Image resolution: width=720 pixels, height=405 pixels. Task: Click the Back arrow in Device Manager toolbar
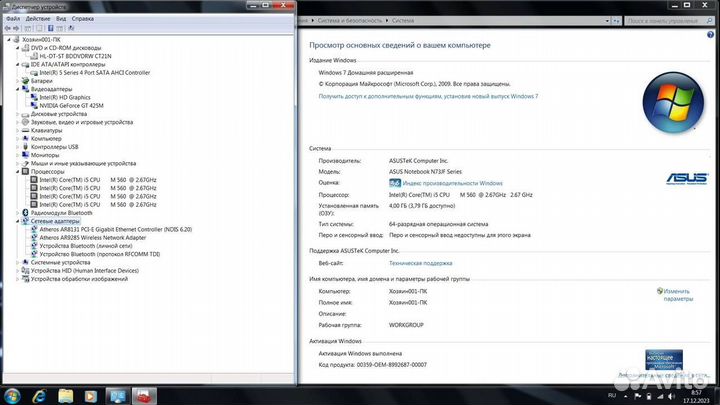[8, 28]
